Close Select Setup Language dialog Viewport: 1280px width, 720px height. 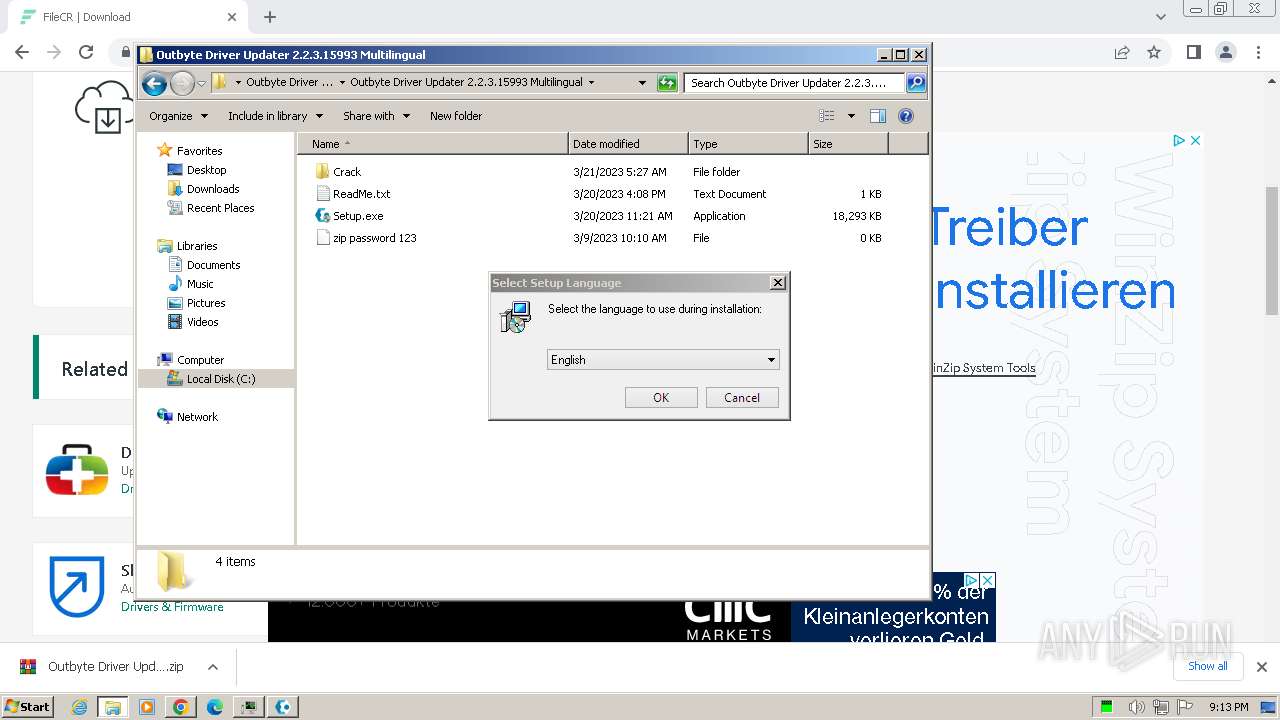(x=777, y=283)
